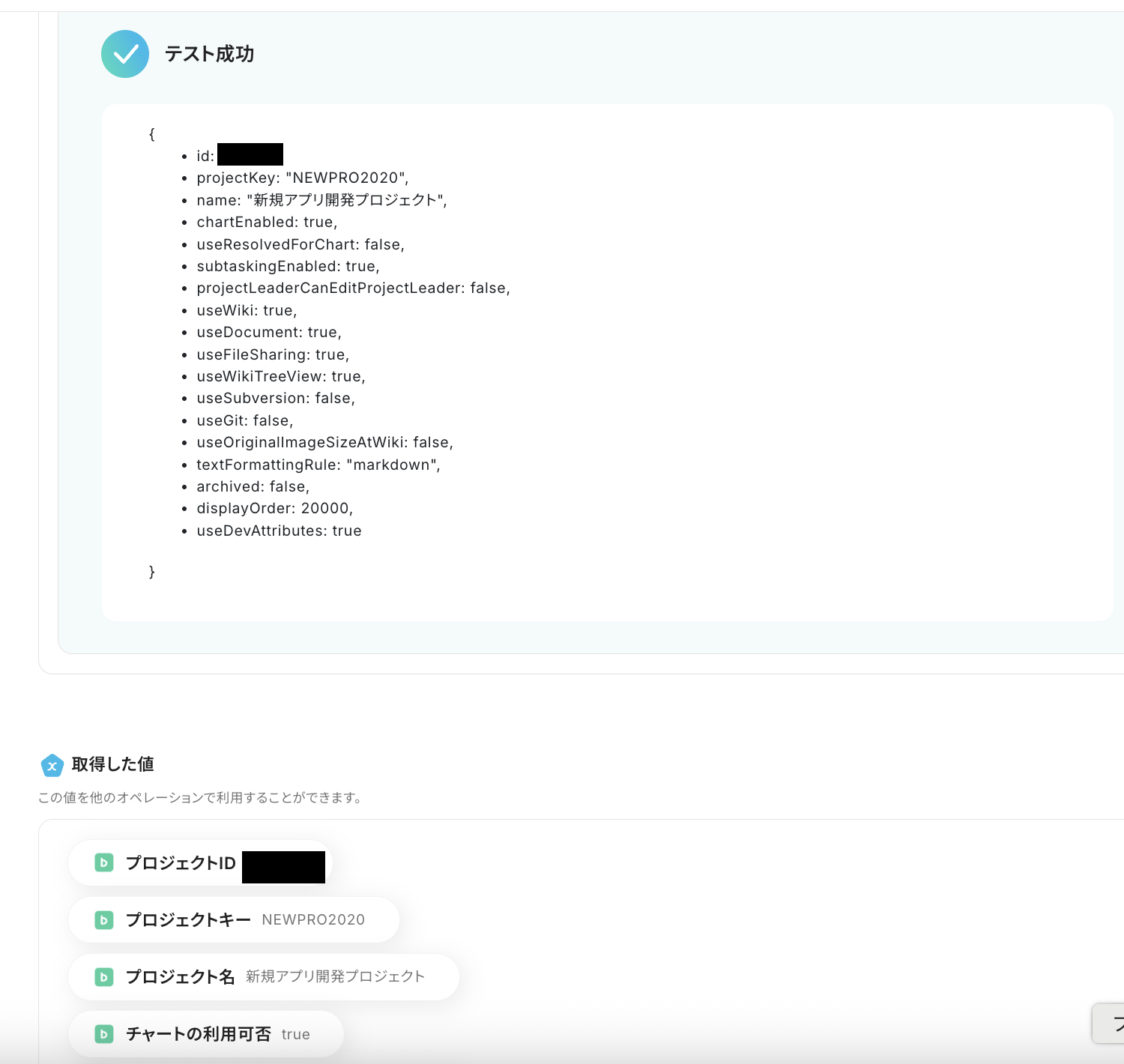Click the green Backlog icon next to プロジェクトキー
1124x1064 pixels.
coord(104,920)
